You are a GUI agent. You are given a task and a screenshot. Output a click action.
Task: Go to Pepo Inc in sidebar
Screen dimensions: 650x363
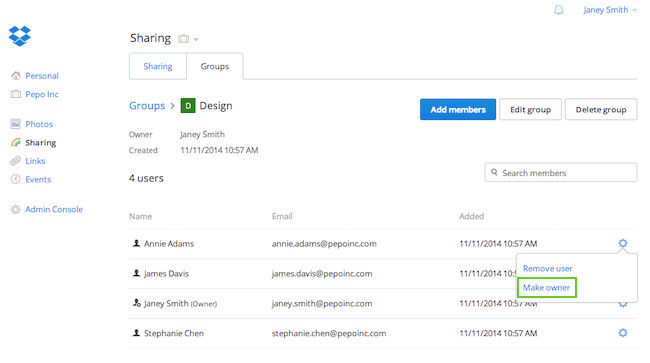tap(42, 94)
